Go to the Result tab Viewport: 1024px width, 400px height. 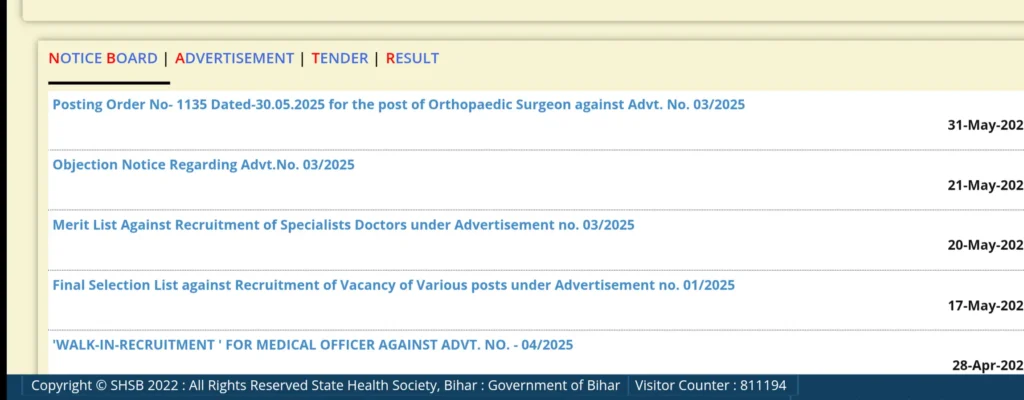(x=412, y=58)
